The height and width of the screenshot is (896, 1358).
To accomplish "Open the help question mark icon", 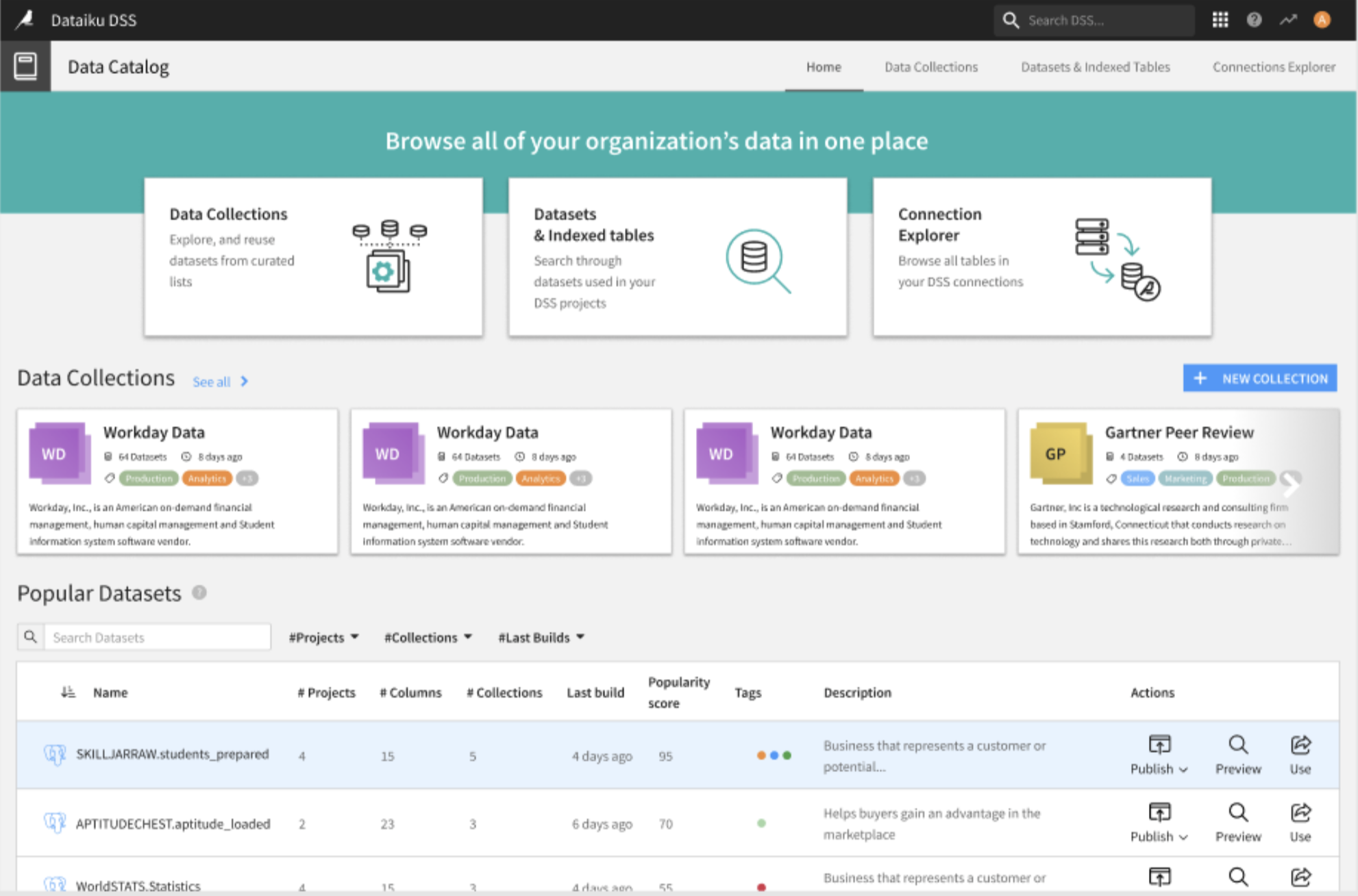I will pos(1254,20).
